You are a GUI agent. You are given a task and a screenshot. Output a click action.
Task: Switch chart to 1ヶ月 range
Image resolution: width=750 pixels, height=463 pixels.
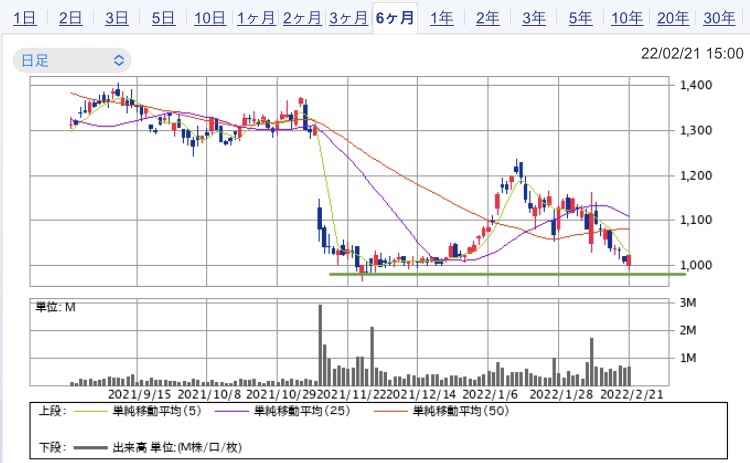tap(256, 18)
